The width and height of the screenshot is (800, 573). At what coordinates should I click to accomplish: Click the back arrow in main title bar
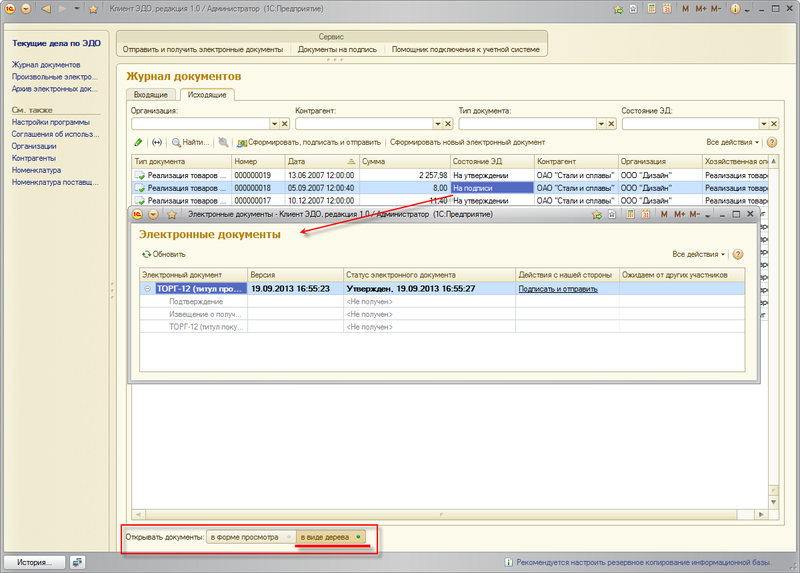click(x=46, y=9)
